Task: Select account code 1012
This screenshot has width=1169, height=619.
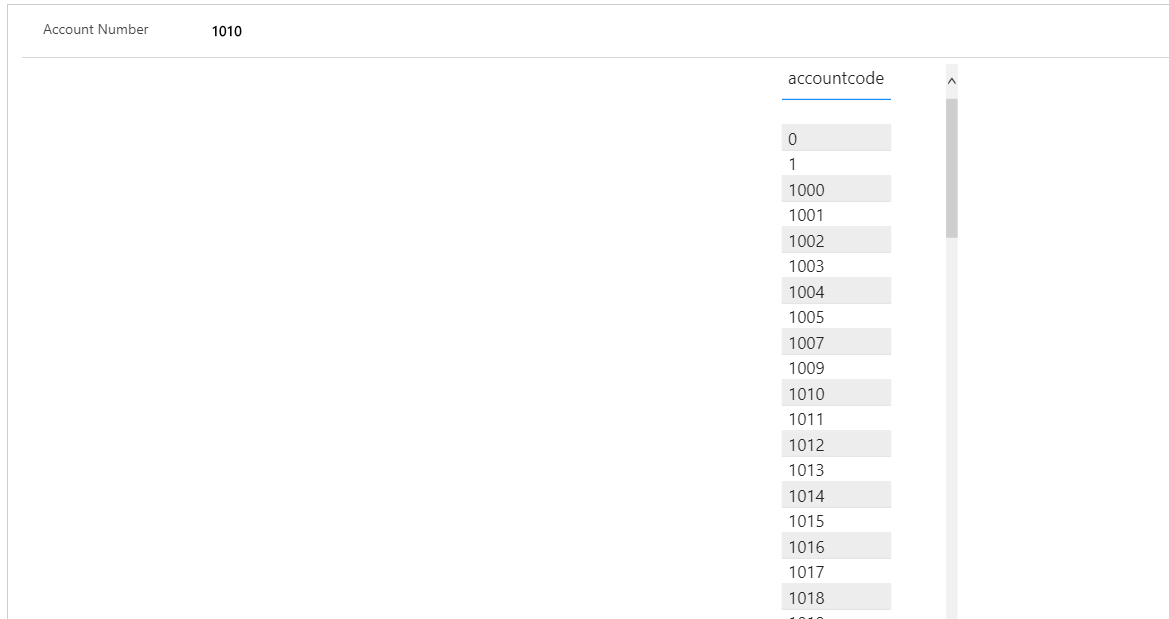Action: pos(835,443)
